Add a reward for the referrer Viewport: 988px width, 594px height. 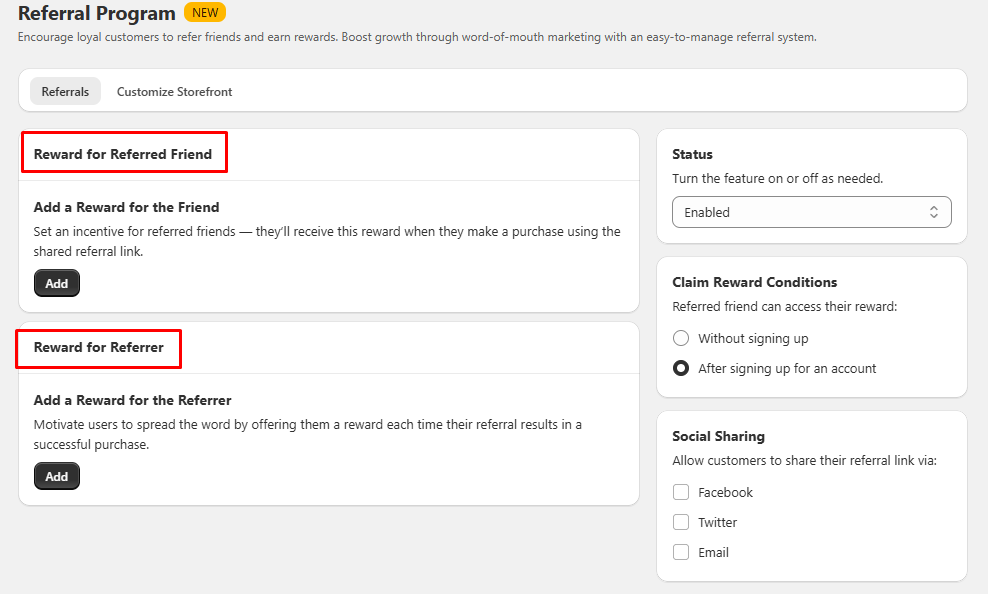57,476
